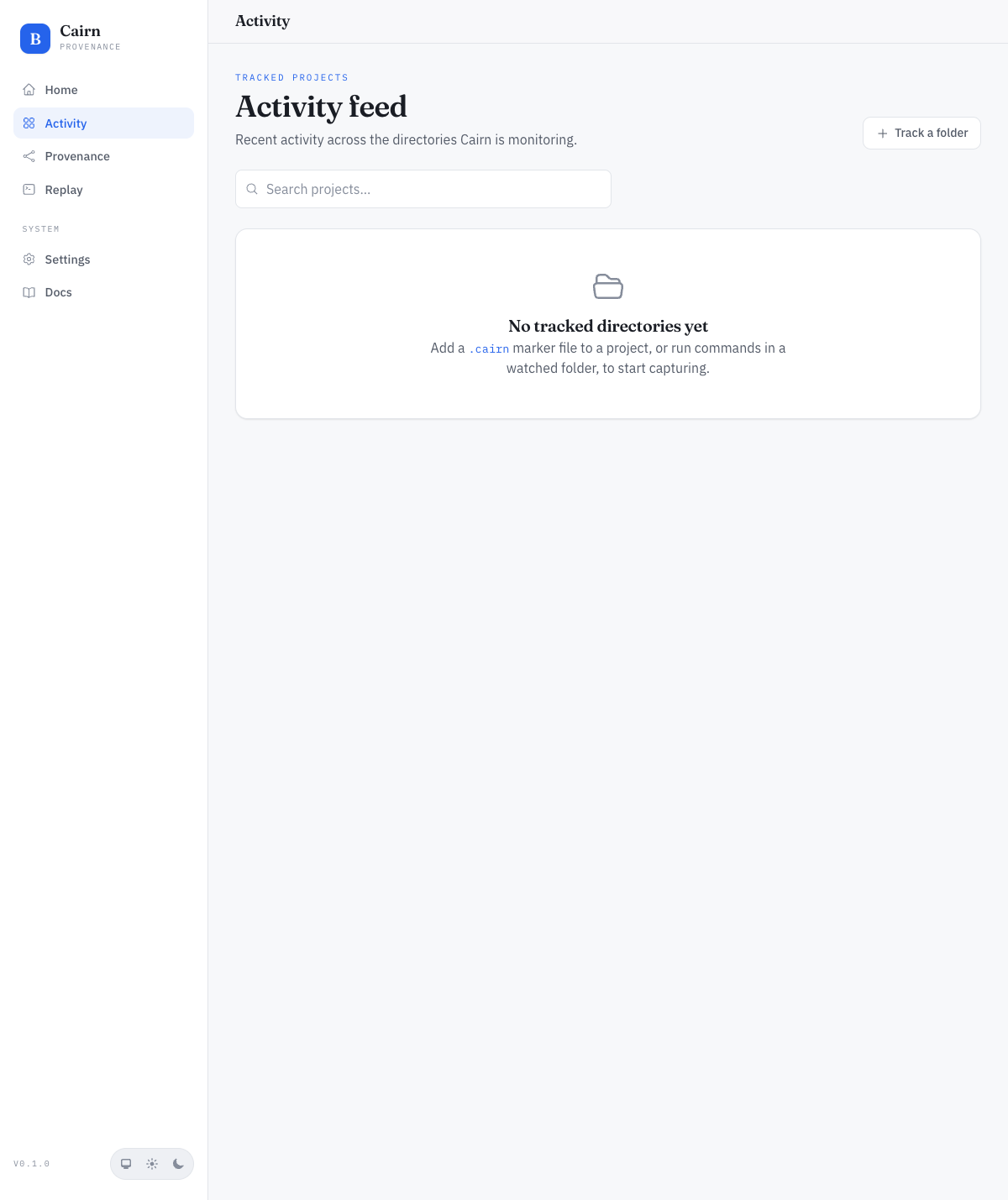Open the Home page
The image size is (1008, 1200).
point(103,90)
